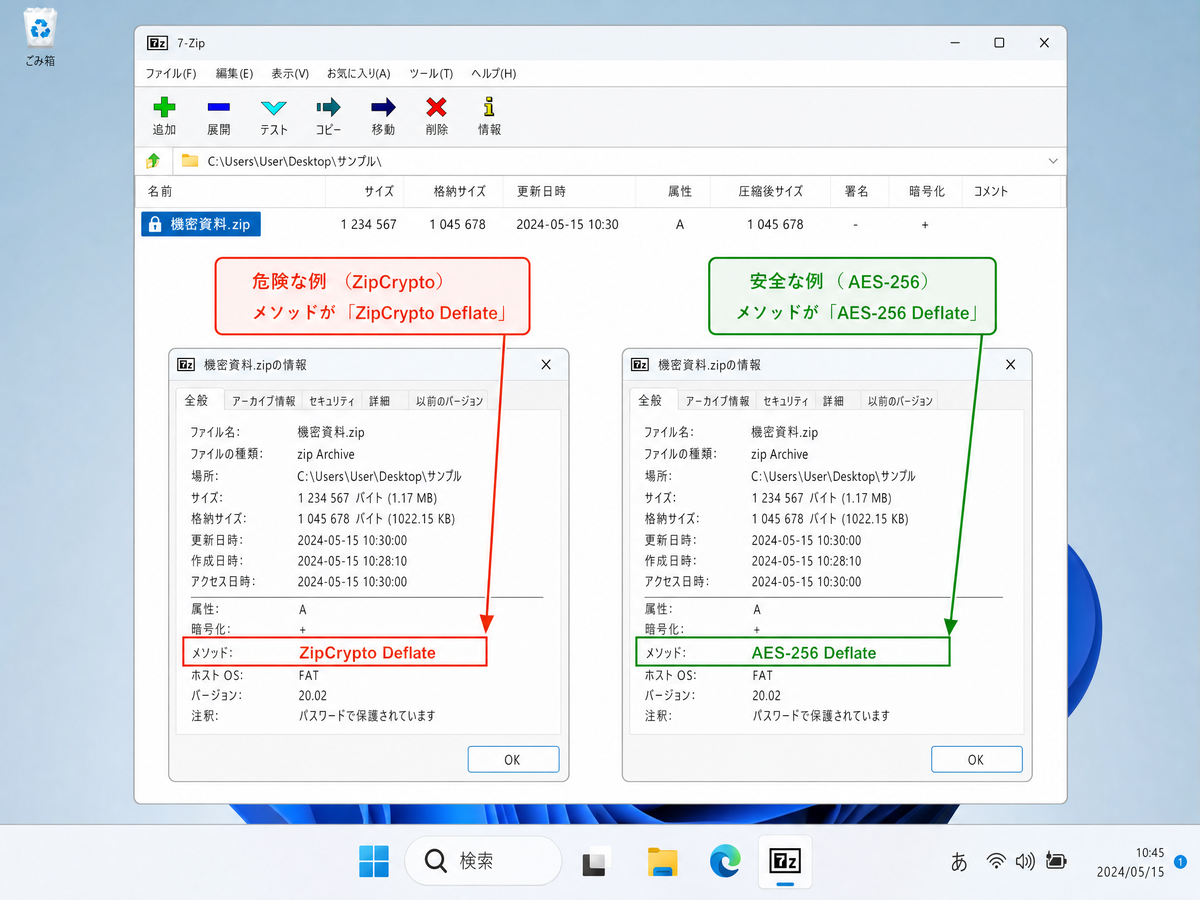This screenshot has width=1200, height=900.
Task: Click the 7-Zip logo in main title bar
Action: point(157,43)
